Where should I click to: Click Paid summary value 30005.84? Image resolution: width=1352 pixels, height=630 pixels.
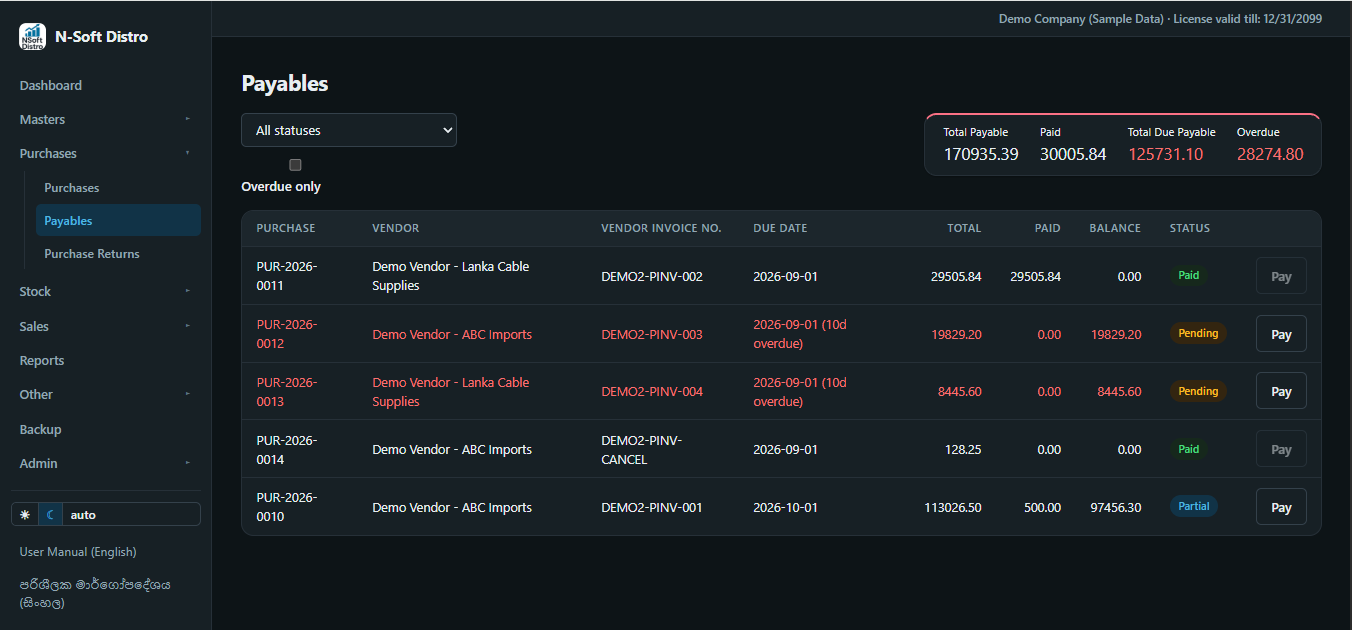point(1073,154)
